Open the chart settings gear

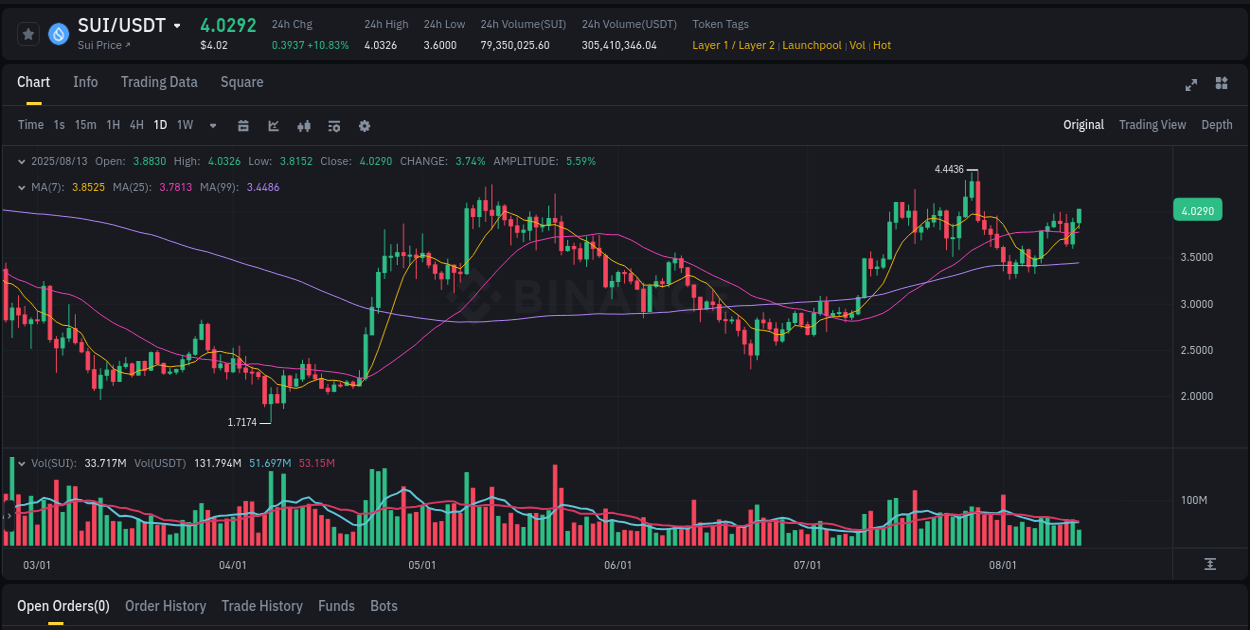pyautogui.click(x=364, y=125)
